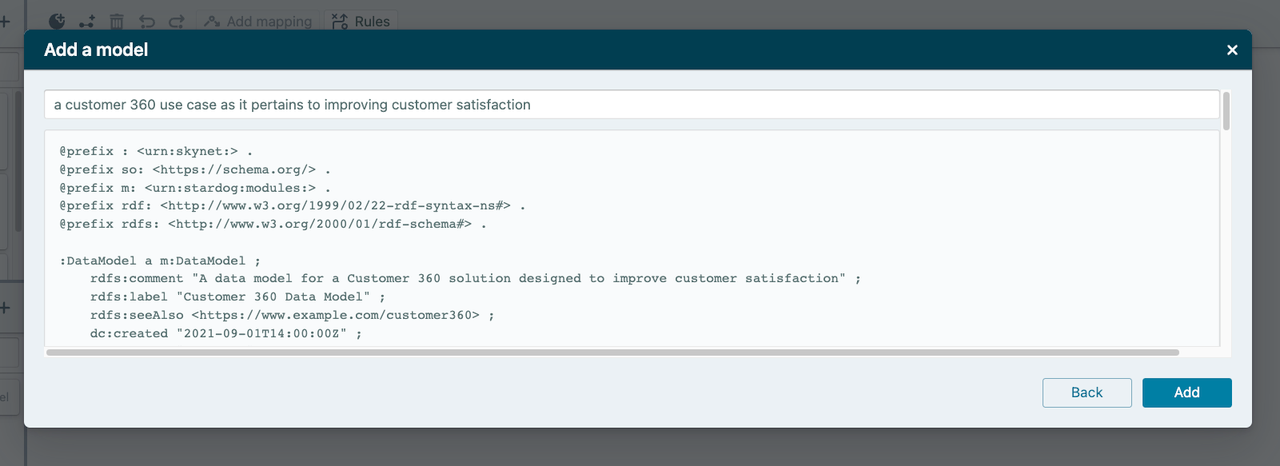Viewport: 1280px width, 466px height.
Task: Click the add class icon in toolbar
Action: click(x=58, y=20)
